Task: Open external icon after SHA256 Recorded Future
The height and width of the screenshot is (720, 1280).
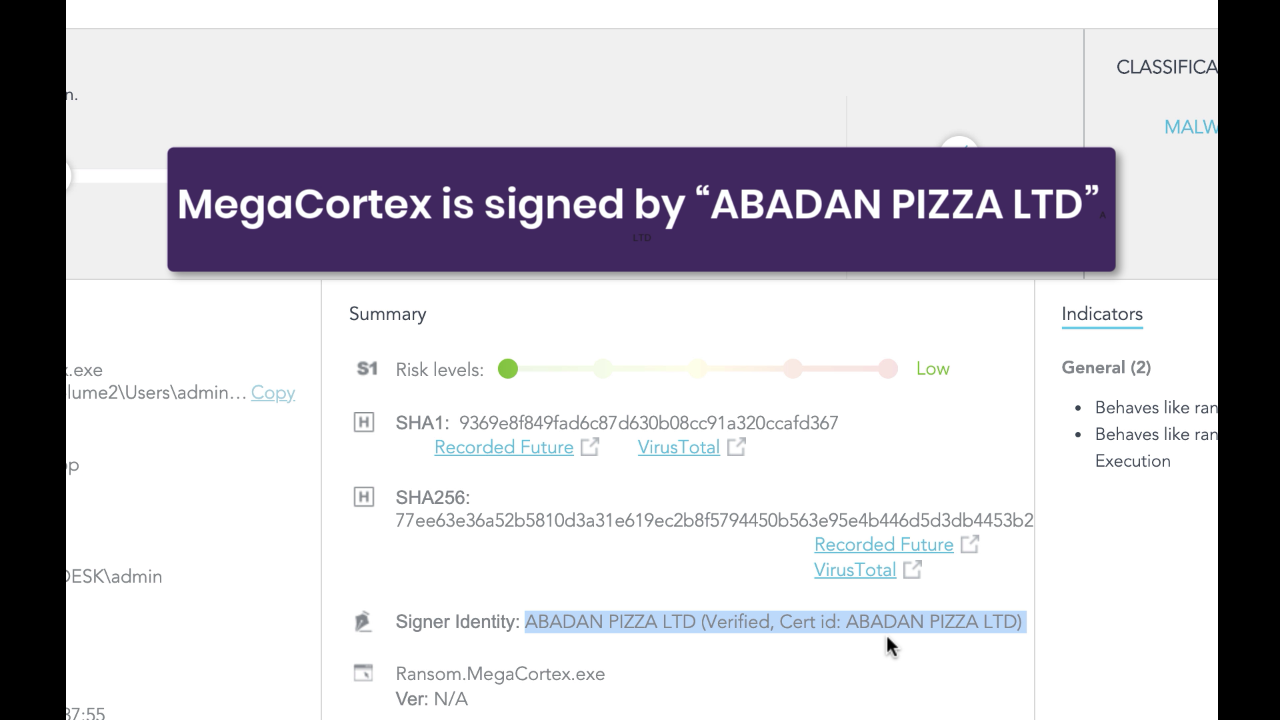Action: [x=969, y=544]
